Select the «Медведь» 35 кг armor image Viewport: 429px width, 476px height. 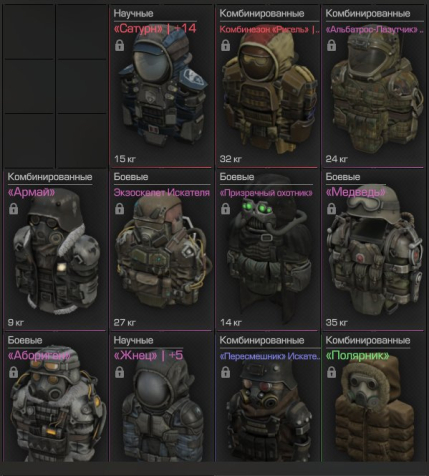(x=373, y=253)
